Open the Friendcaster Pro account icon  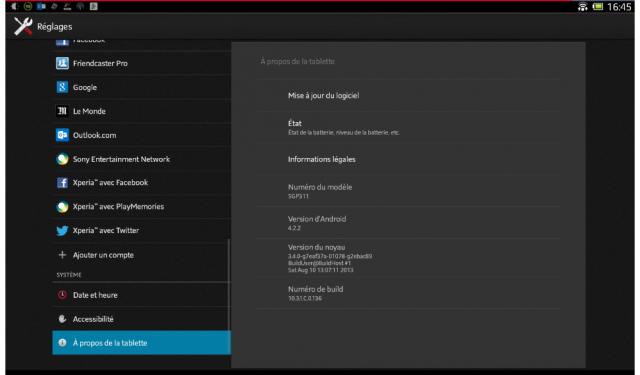[62, 63]
